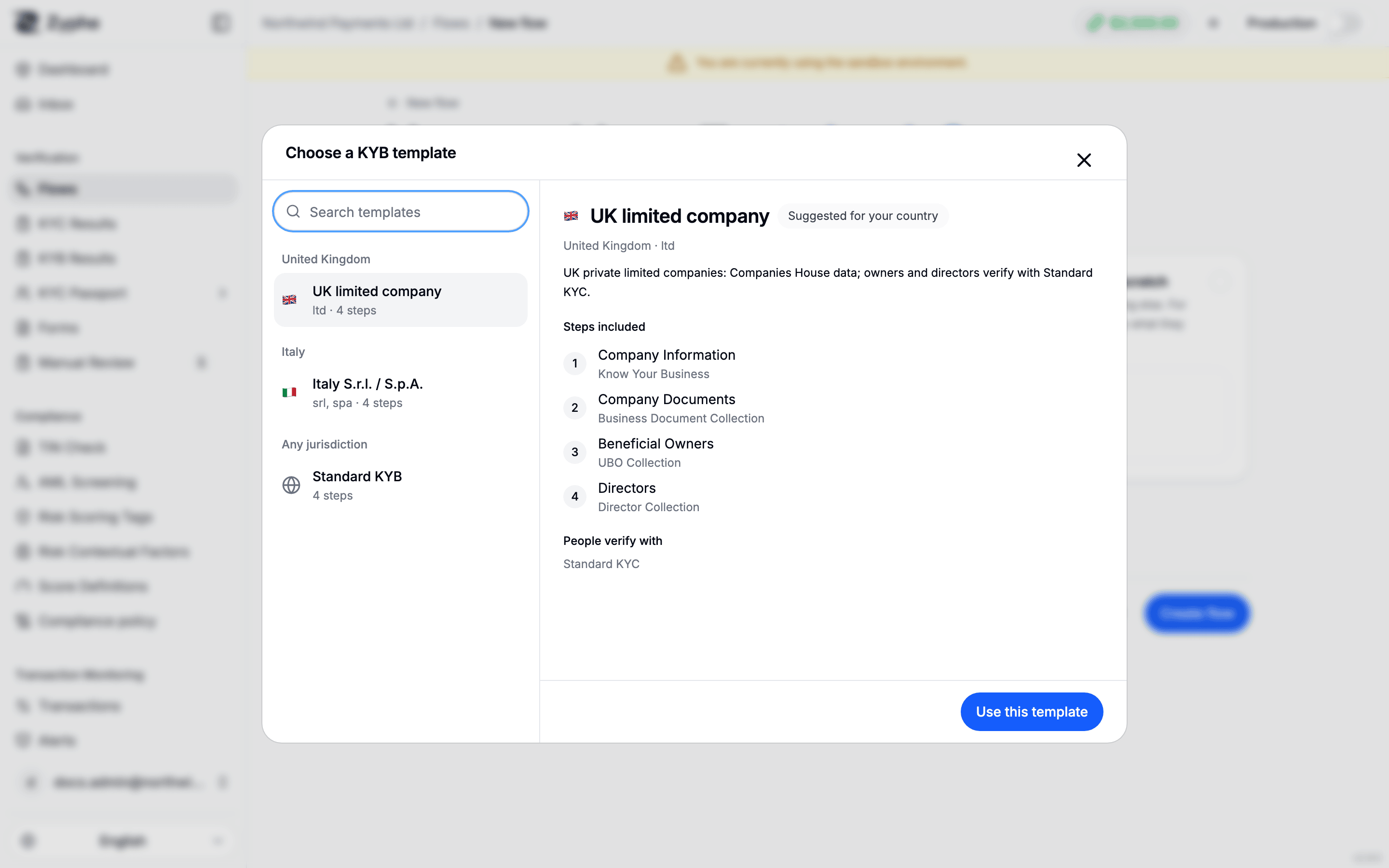Click the 'United Kingdom' group label in list

point(326,259)
